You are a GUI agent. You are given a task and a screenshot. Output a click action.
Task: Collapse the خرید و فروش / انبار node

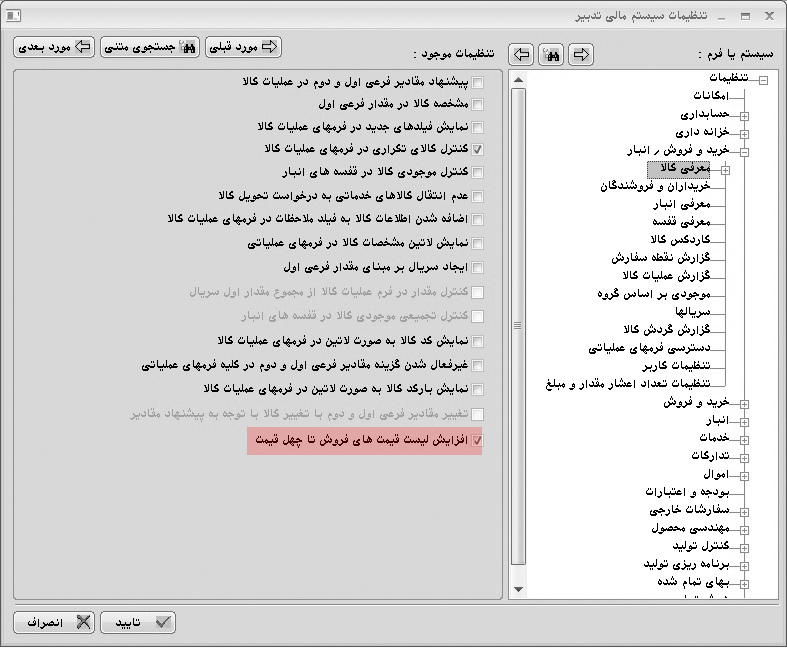(x=744, y=152)
